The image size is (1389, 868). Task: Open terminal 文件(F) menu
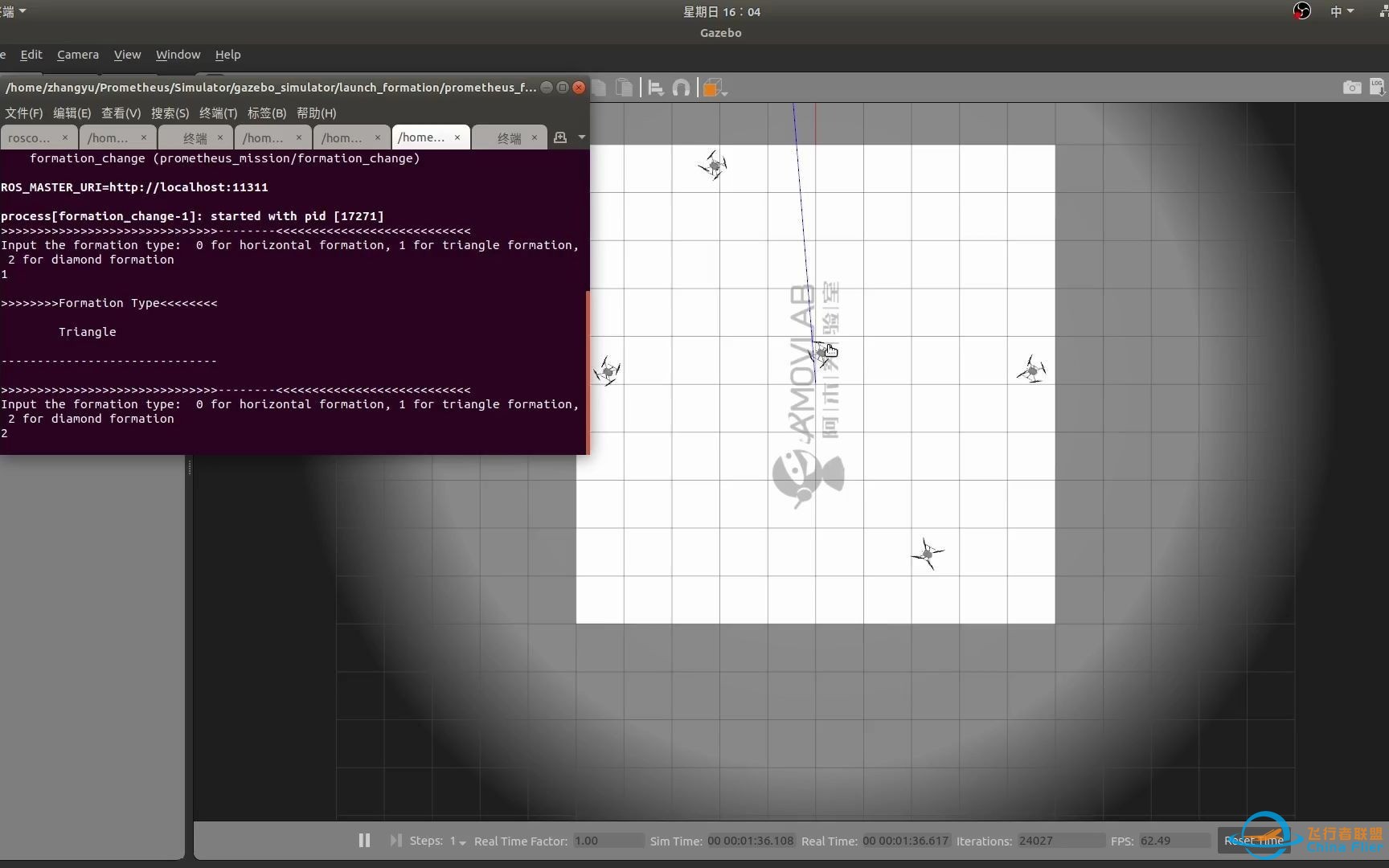pos(24,113)
